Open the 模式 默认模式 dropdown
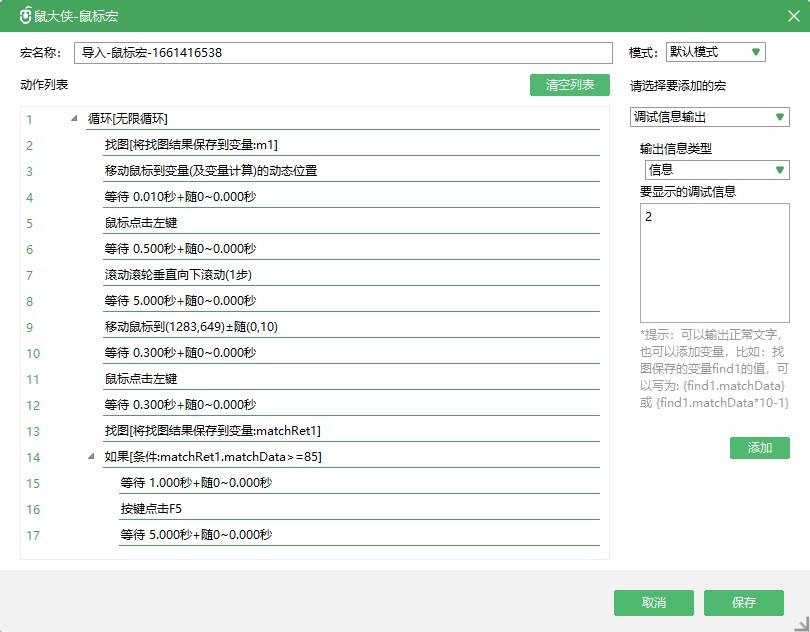Viewport: 810px width, 632px height. pyautogui.click(x=715, y=52)
